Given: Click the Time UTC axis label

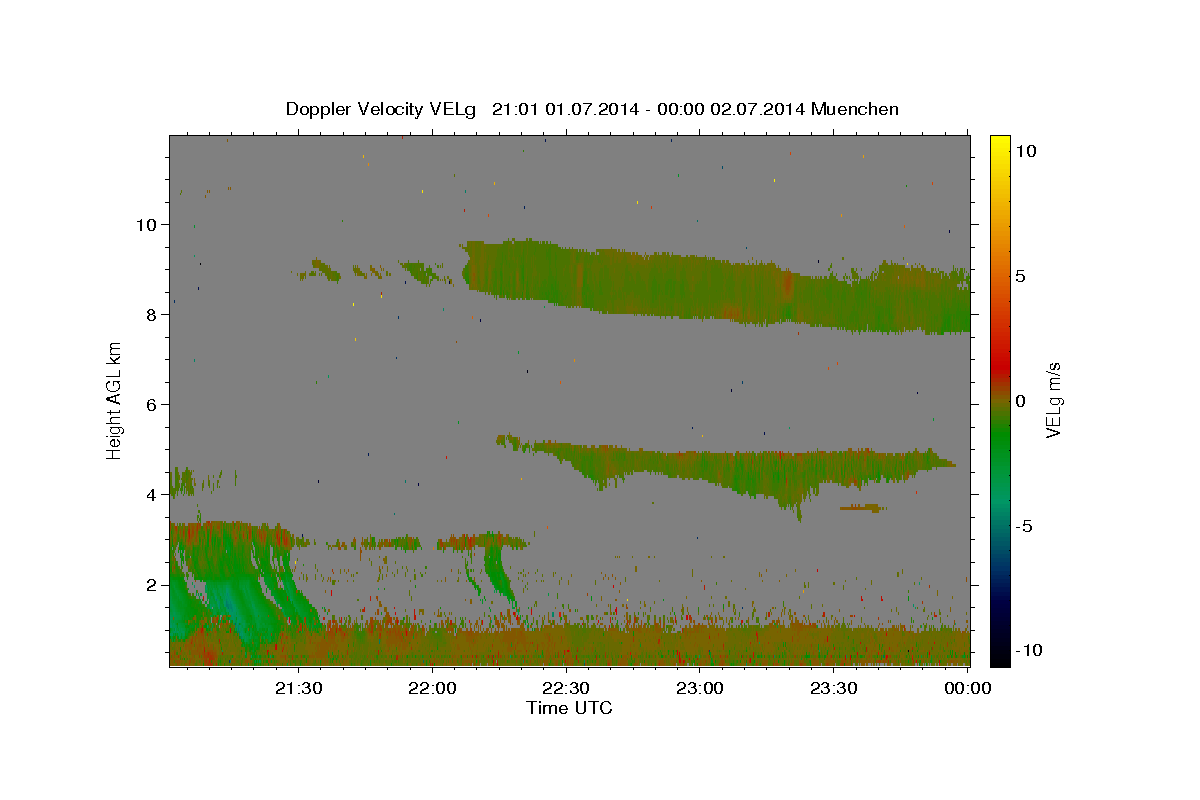Looking at the screenshot, I should click(569, 708).
